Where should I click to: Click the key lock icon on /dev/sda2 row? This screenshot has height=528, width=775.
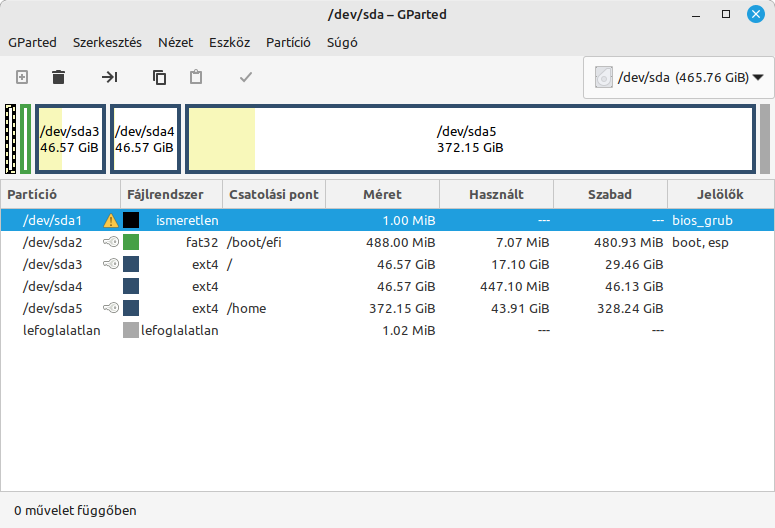pos(111,242)
